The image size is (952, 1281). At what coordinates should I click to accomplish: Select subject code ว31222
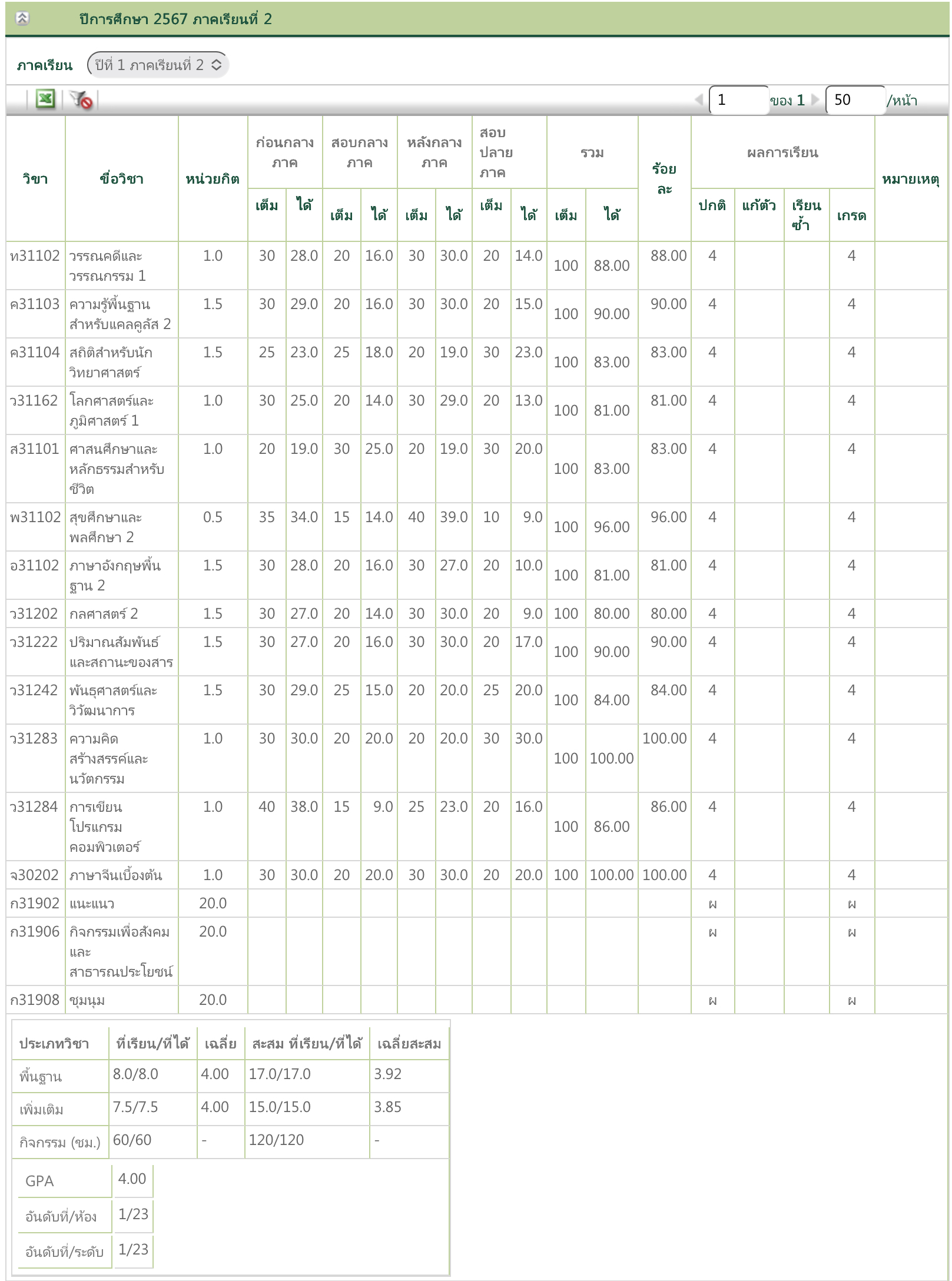[34, 642]
